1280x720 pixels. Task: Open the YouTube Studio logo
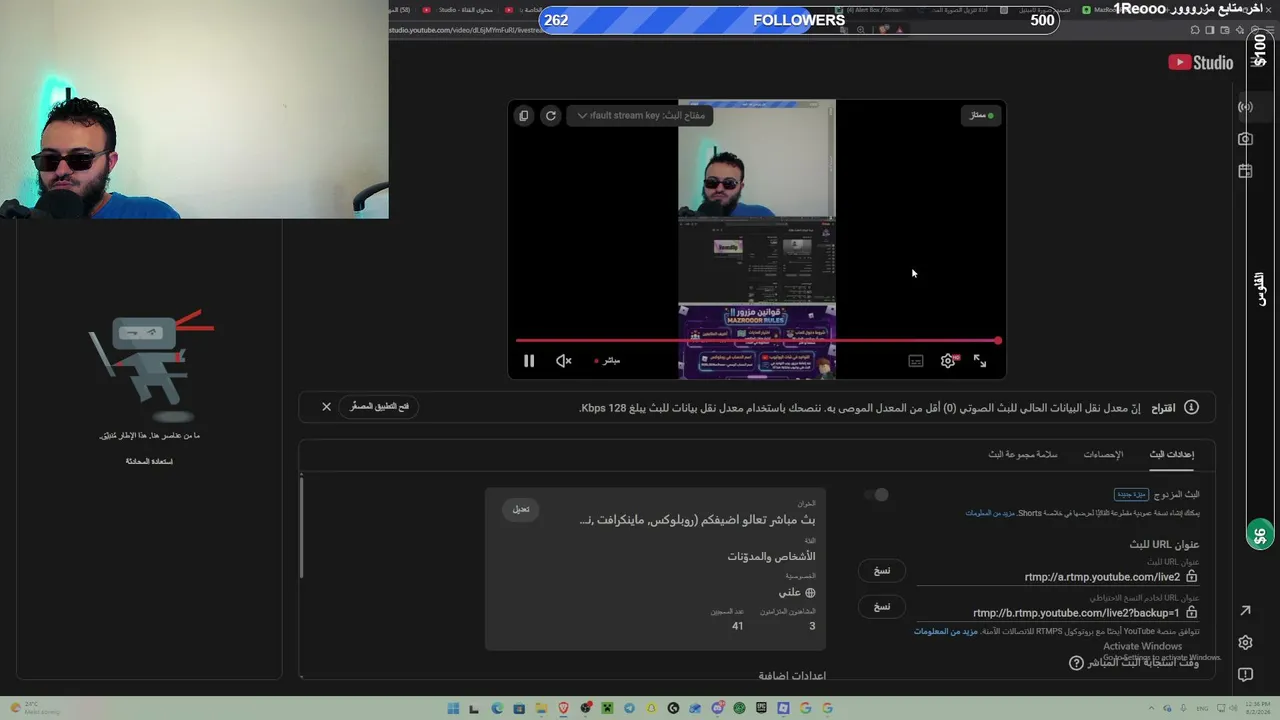click(x=1200, y=62)
